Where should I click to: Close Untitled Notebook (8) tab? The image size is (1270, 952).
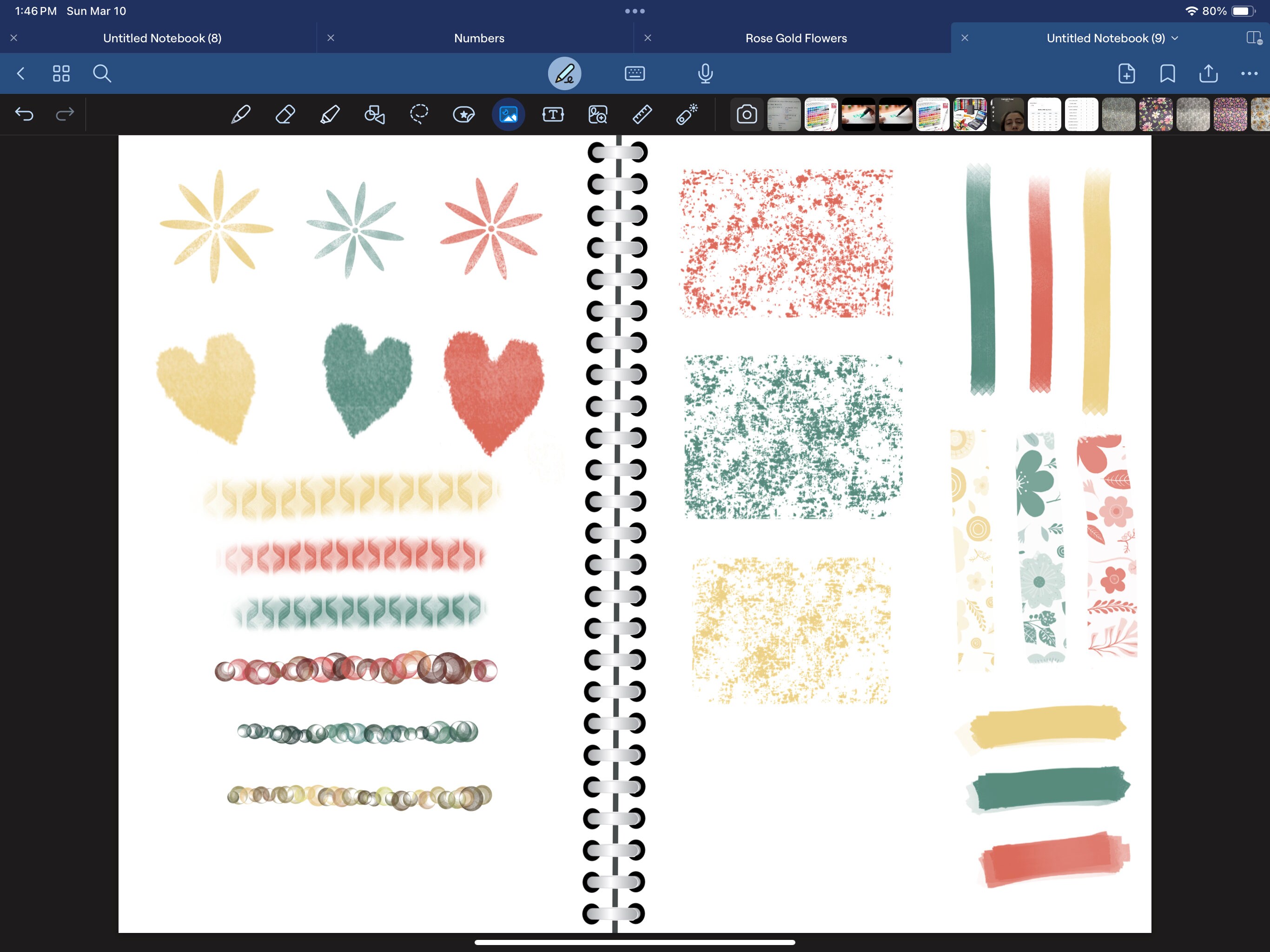(14, 38)
